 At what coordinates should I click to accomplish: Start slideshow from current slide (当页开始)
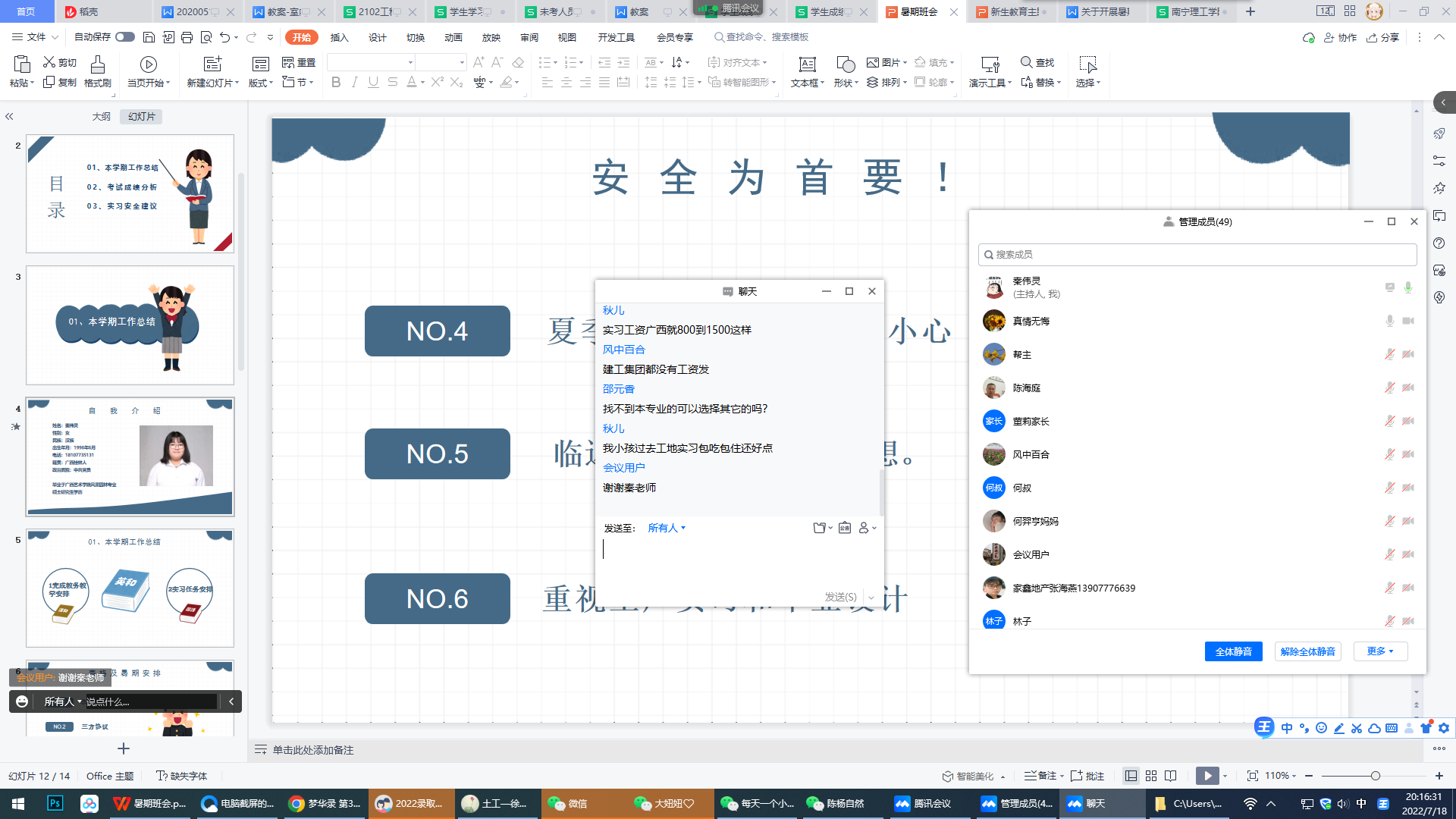(x=149, y=65)
